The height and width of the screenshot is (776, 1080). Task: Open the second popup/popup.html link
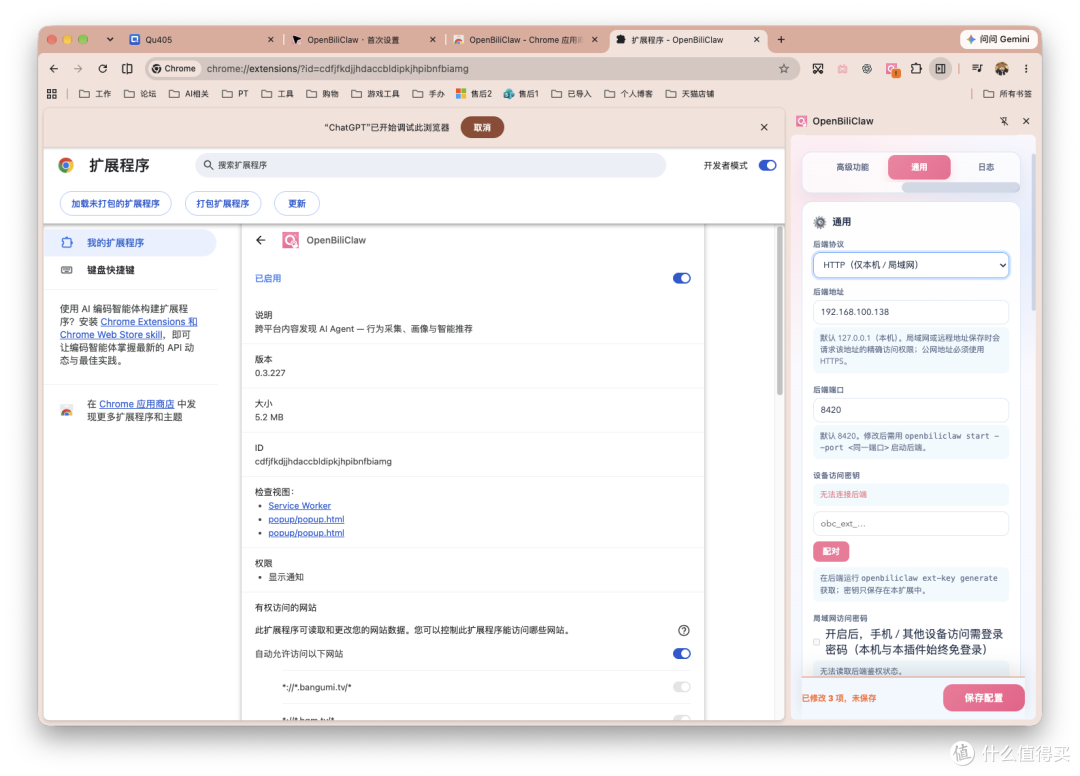[306, 533]
